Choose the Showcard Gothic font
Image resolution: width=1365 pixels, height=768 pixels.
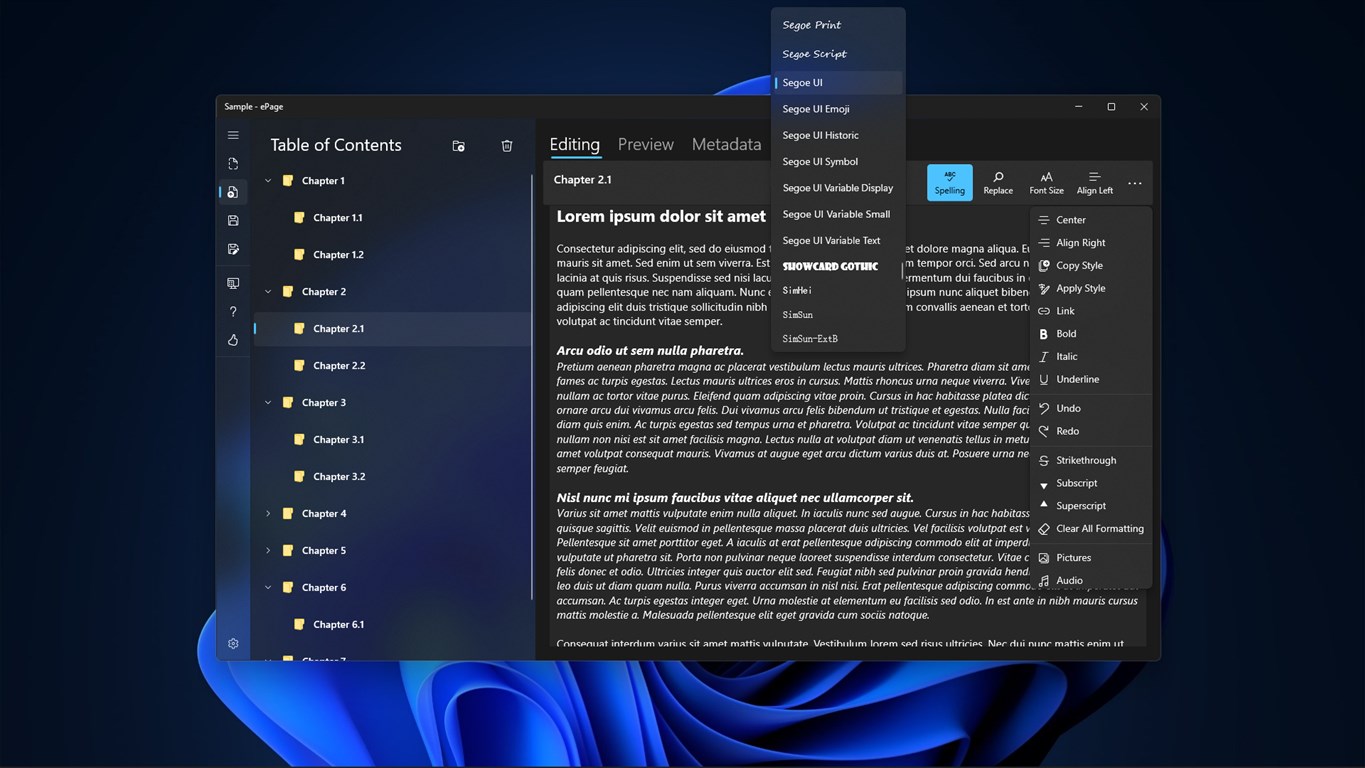(838, 267)
